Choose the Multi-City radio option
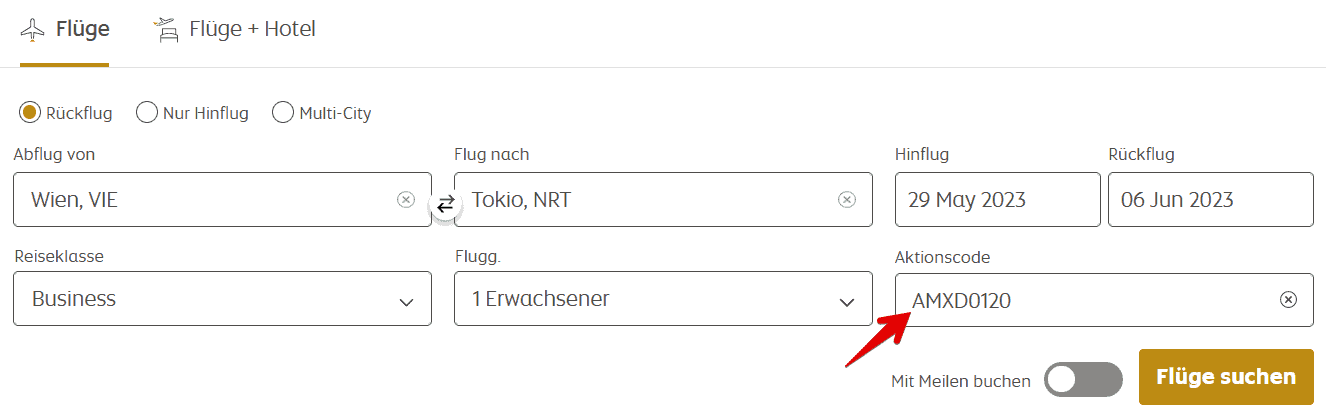 pyautogui.click(x=283, y=113)
